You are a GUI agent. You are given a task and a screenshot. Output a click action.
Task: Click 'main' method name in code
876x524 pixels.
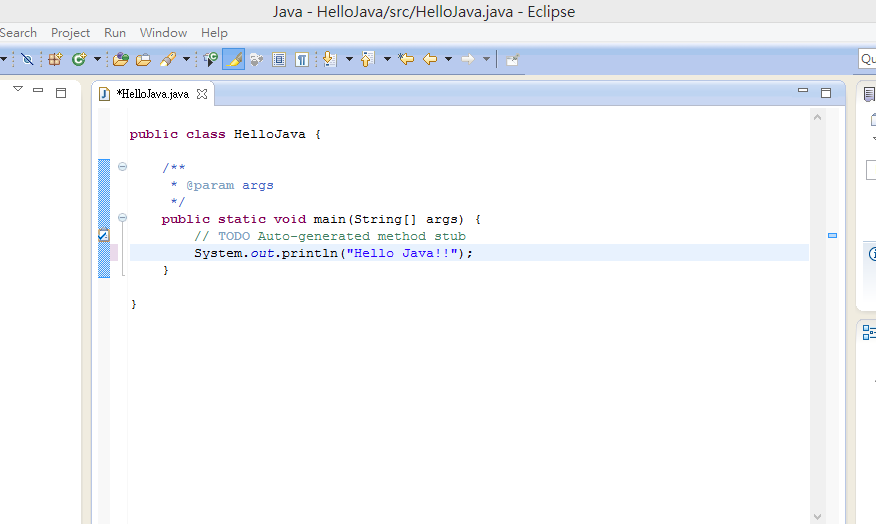click(330, 220)
